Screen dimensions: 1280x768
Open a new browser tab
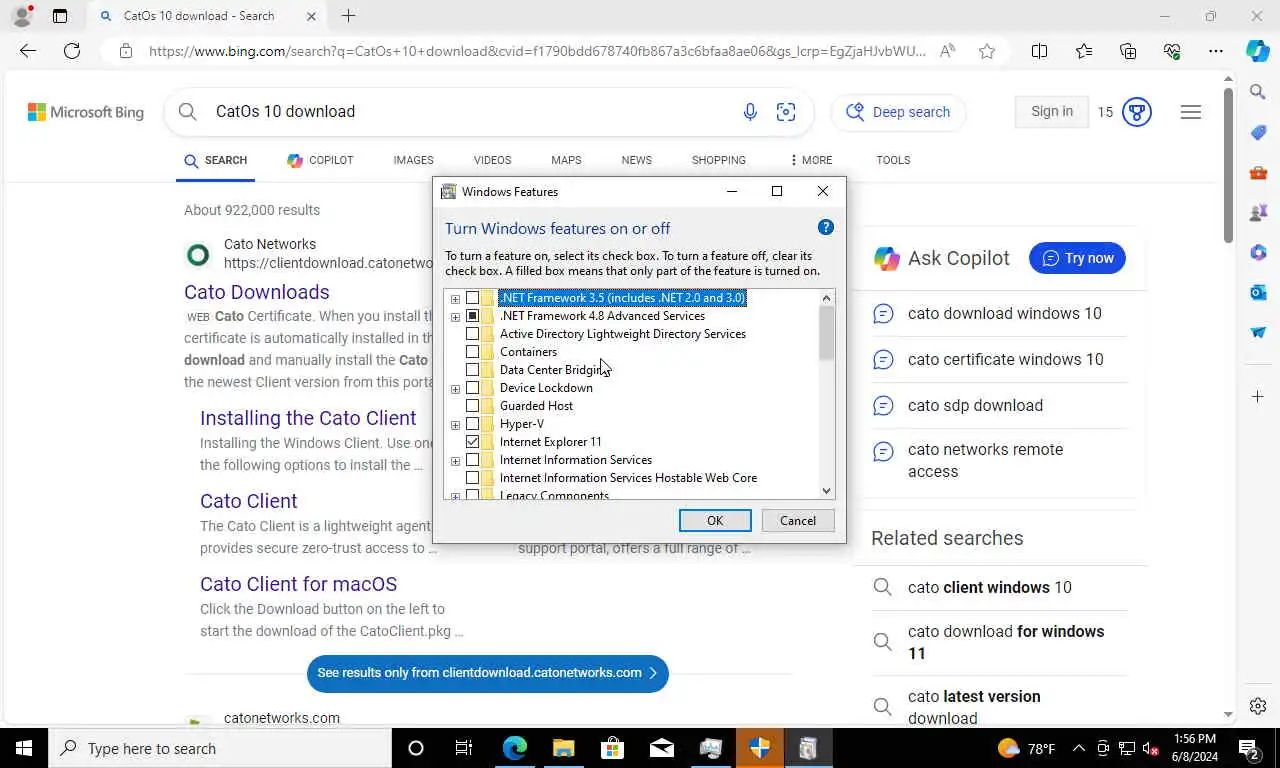click(348, 16)
